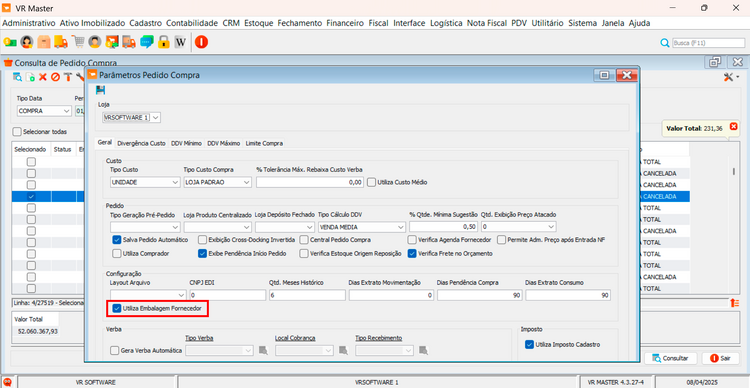Click the orange truck with door icon
750x388 pixels.
tap(129, 42)
